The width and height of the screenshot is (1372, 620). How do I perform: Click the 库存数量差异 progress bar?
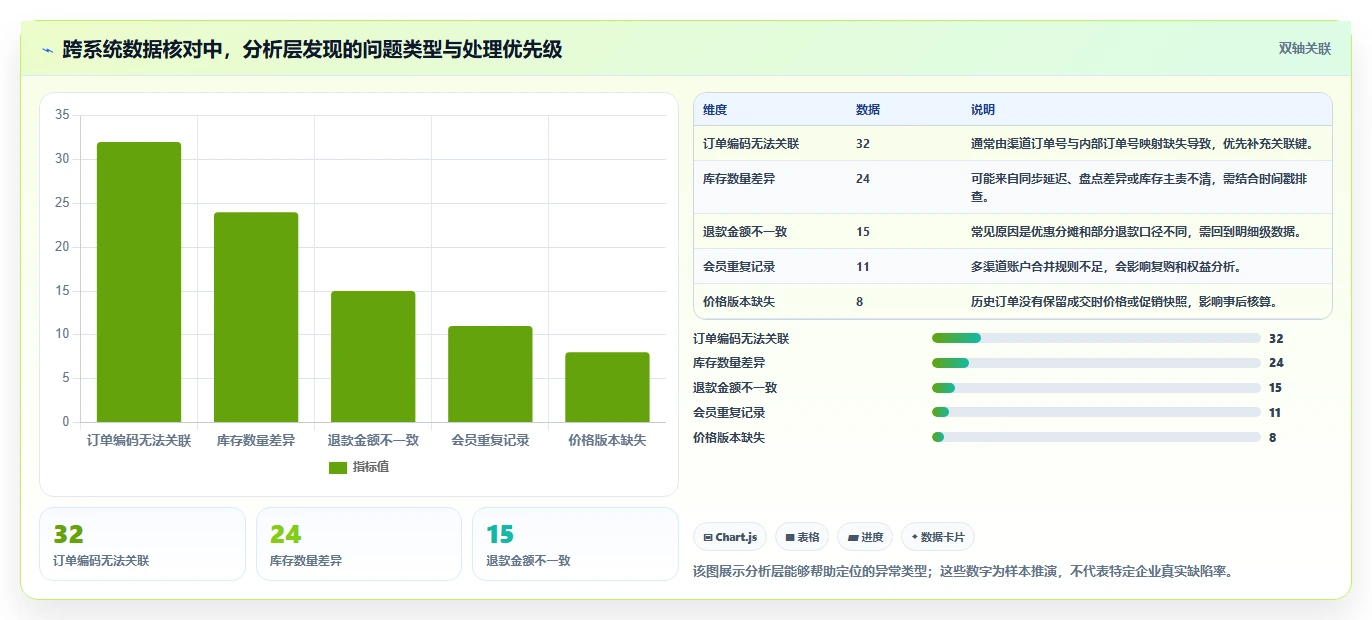[1096, 363]
